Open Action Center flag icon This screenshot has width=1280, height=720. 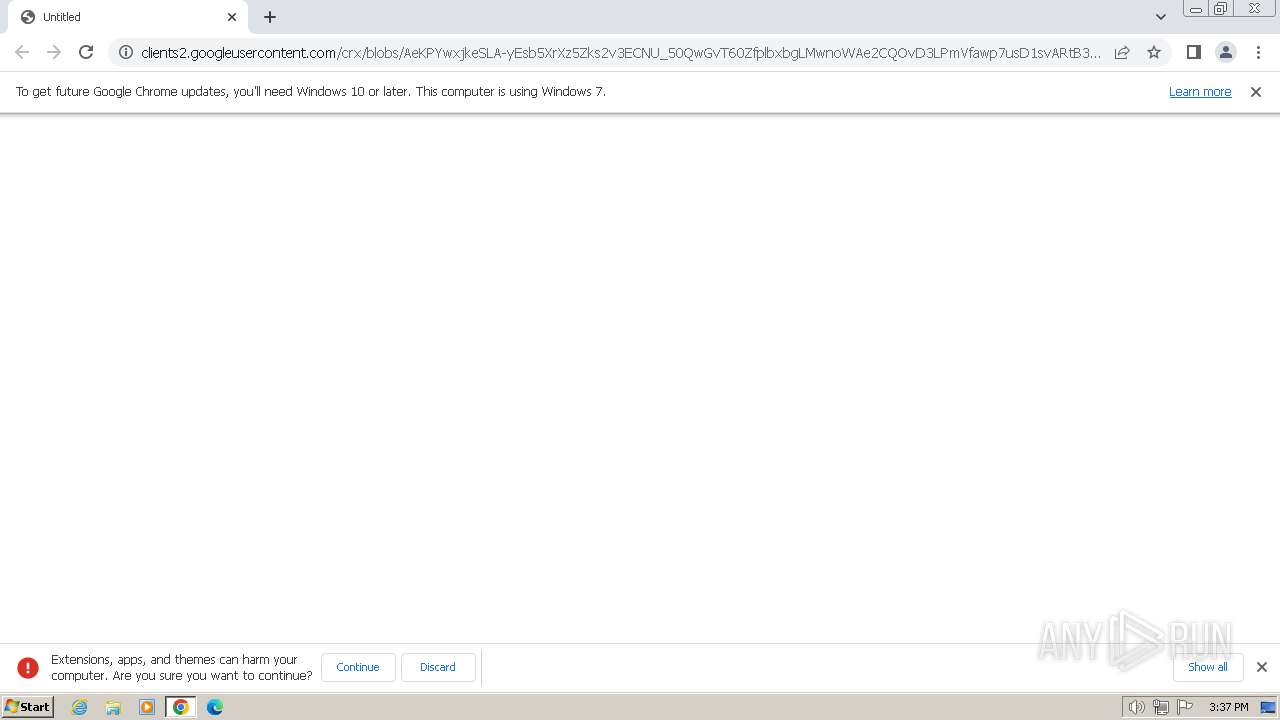click(1185, 707)
